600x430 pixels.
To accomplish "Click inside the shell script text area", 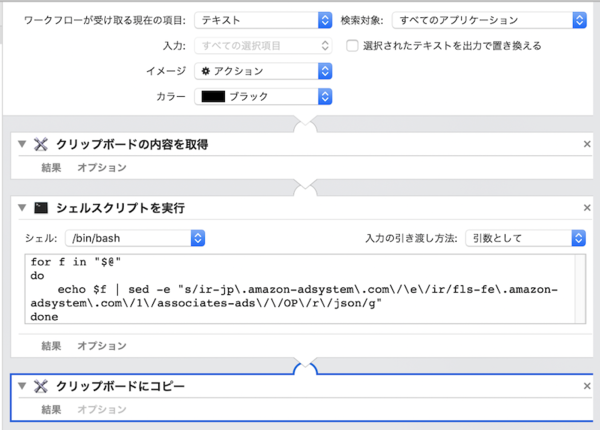I will click(300, 290).
